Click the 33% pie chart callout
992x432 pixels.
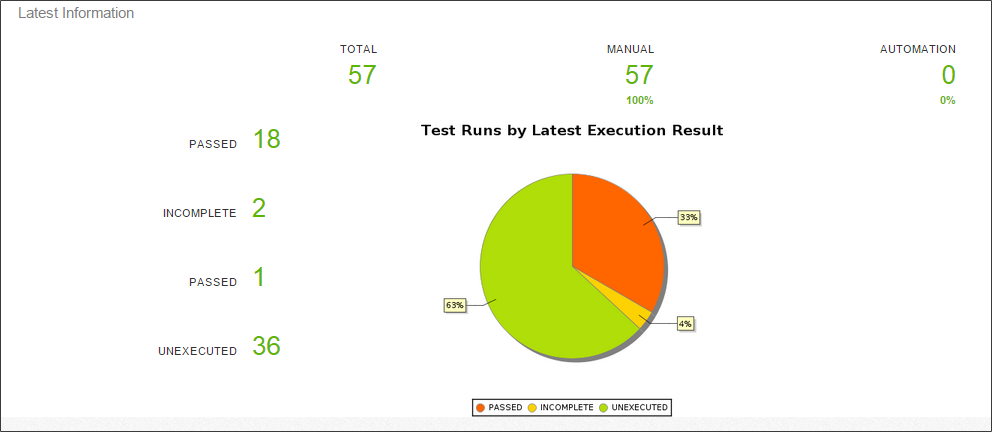click(689, 217)
